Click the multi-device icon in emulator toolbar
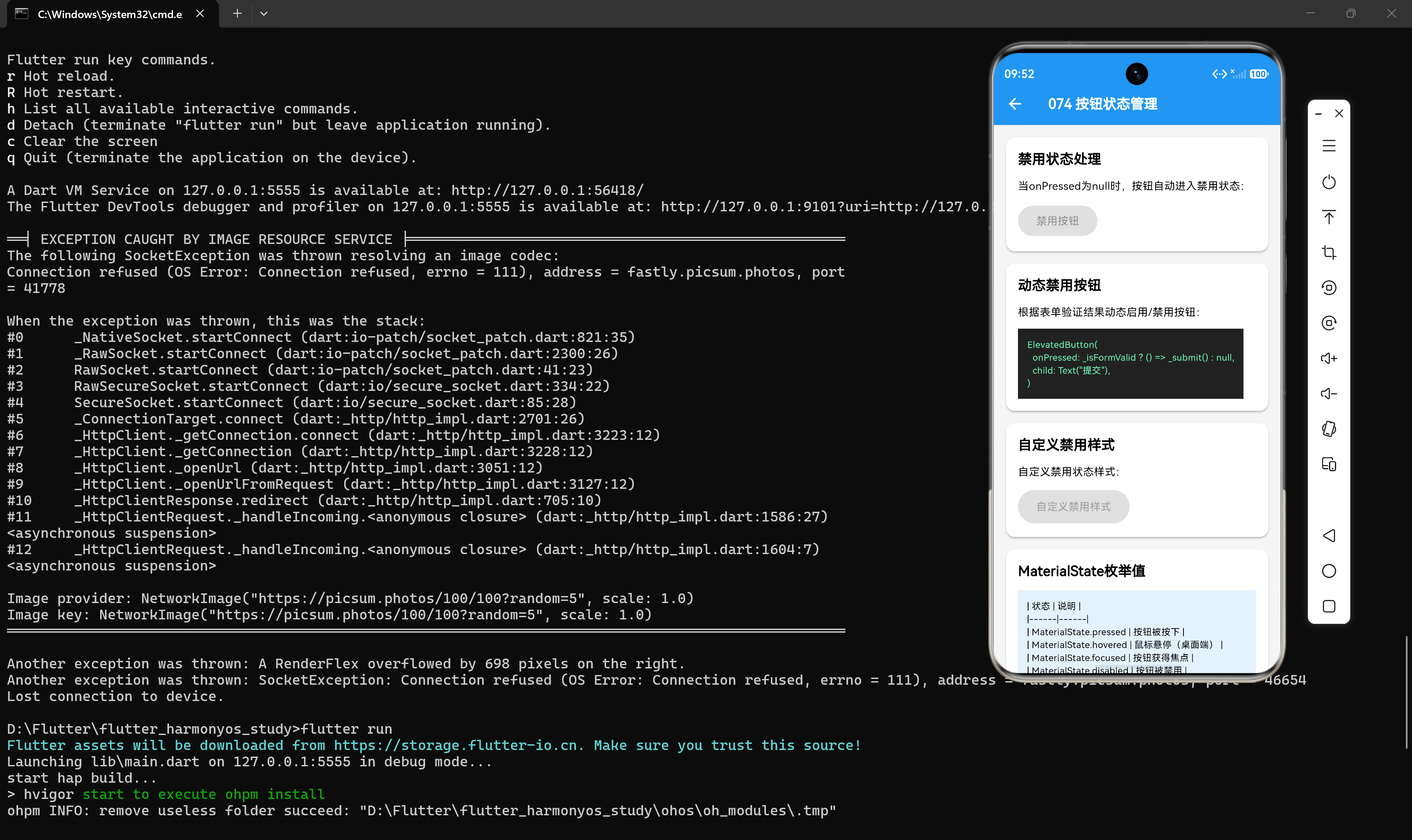This screenshot has width=1412, height=840. click(1329, 464)
